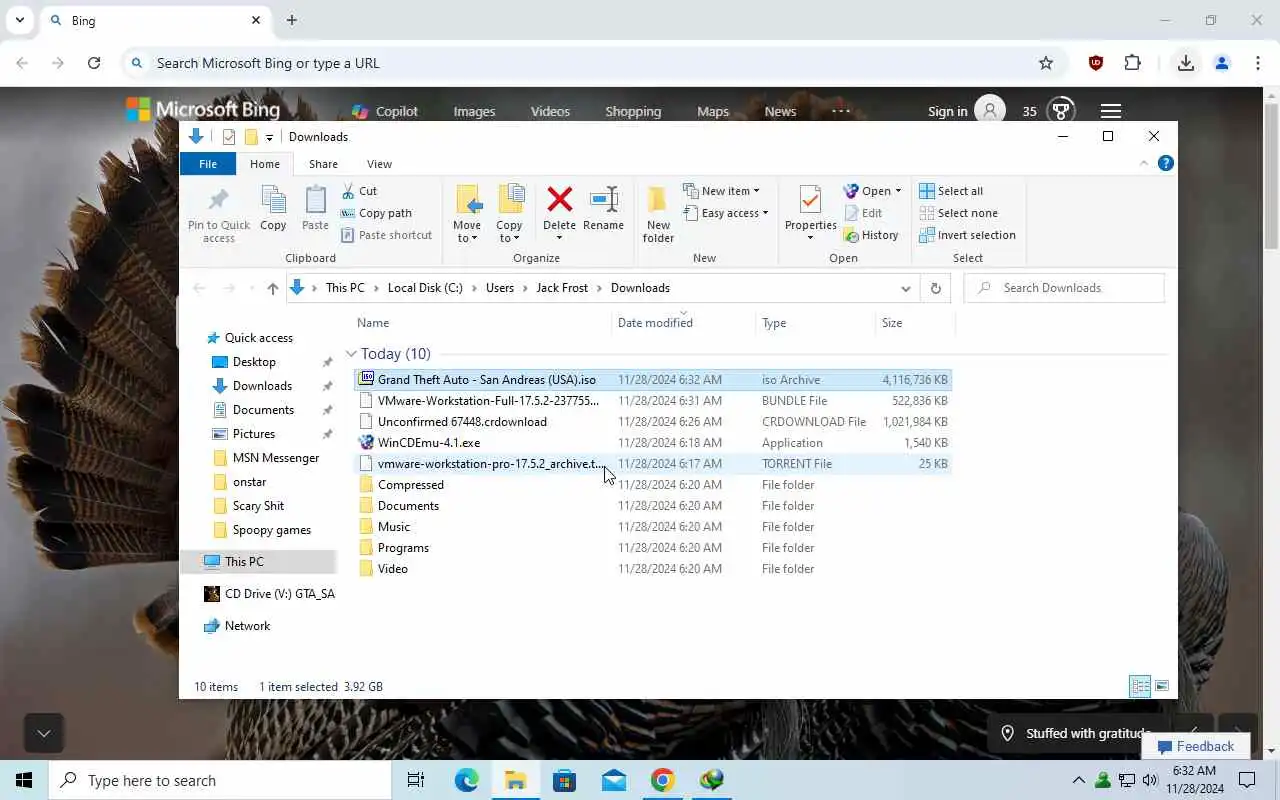Switch to details view icon
The image size is (1280, 800).
1140,687
